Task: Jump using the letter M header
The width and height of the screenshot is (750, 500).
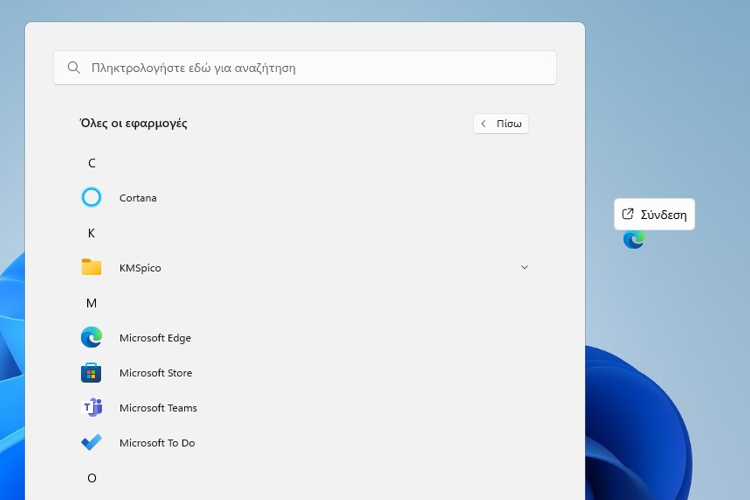Action: [91, 303]
